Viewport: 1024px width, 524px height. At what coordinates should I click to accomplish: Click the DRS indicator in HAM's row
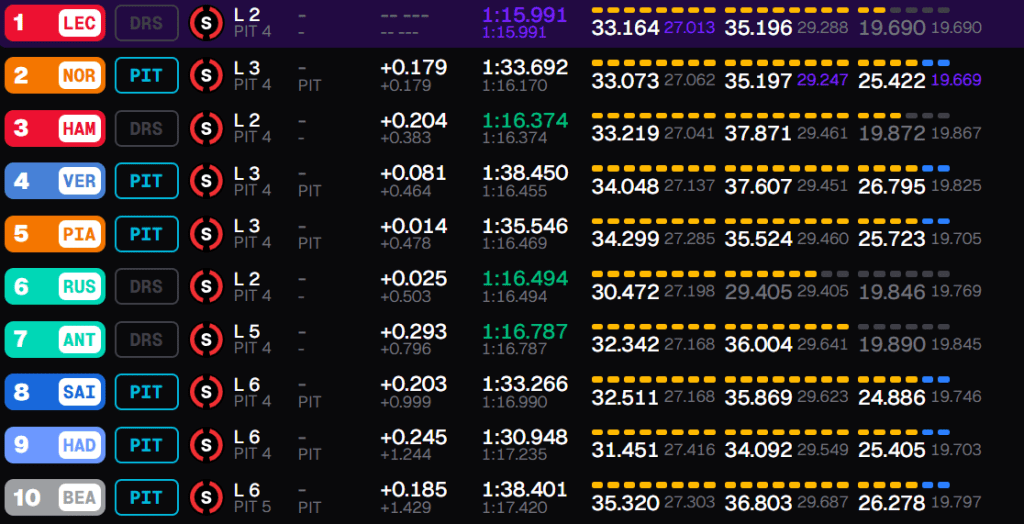tap(147, 128)
